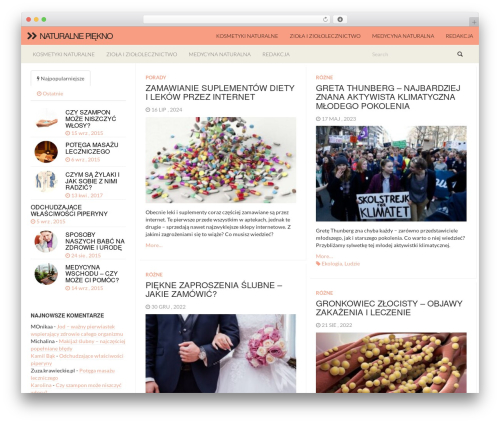500x423 pixels.
Task: Open the Najpopularniejsze tab
Action: click(x=60, y=79)
